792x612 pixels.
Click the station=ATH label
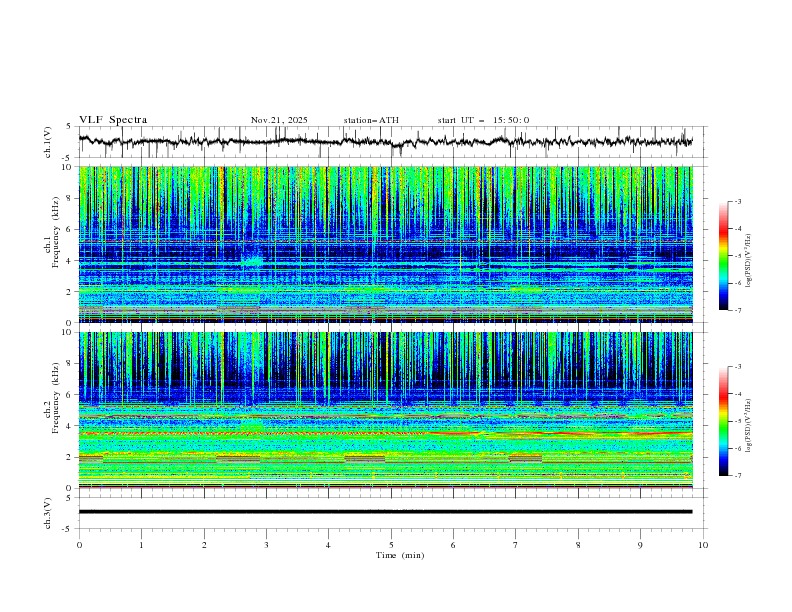[x=371, y=120]
